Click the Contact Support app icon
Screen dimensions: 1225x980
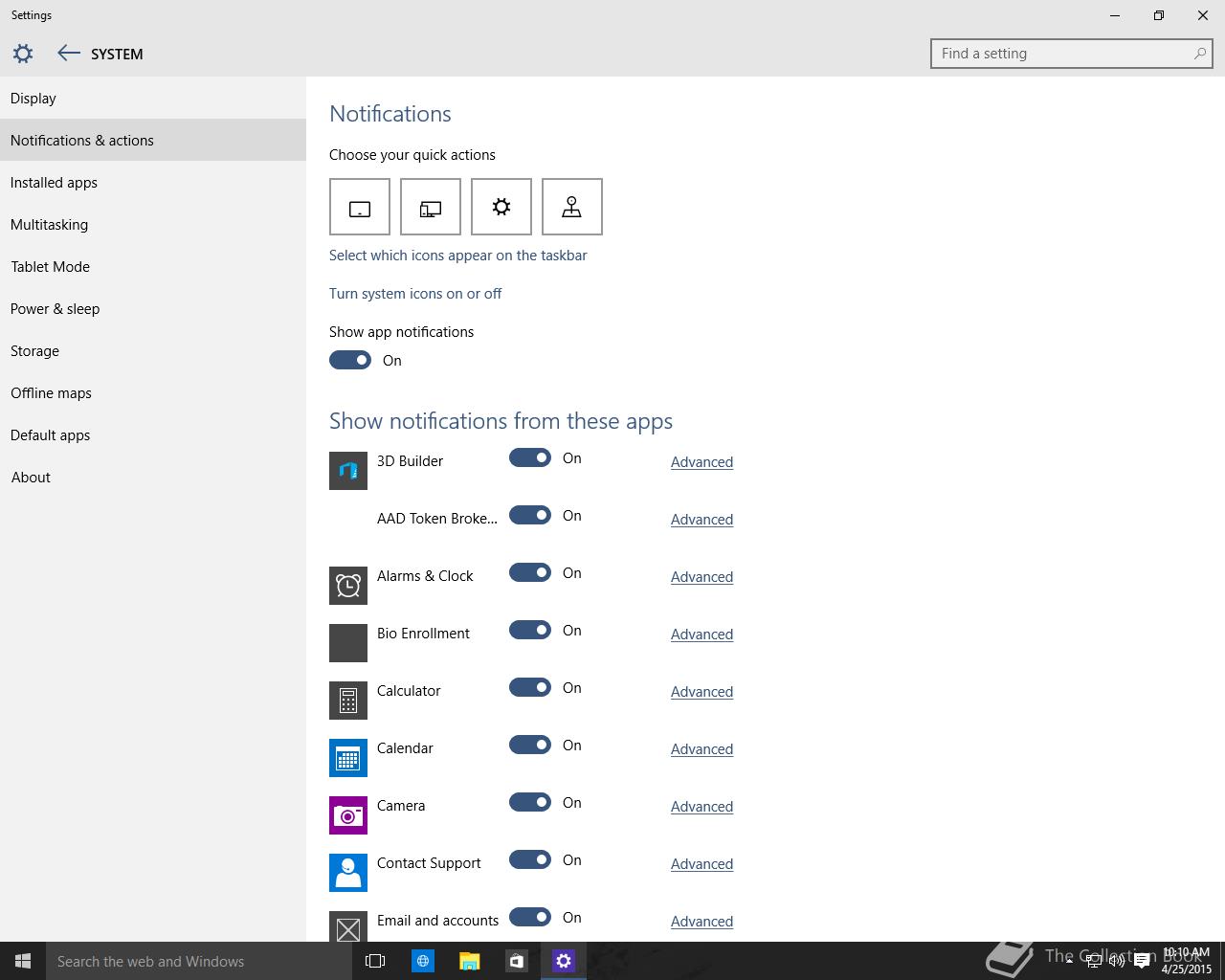(348, 873)
